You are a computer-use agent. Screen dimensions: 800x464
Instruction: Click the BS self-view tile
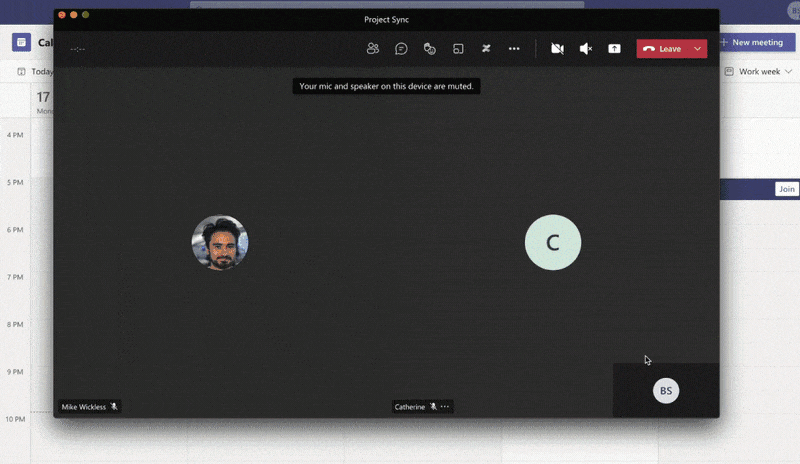click(665, 391)
